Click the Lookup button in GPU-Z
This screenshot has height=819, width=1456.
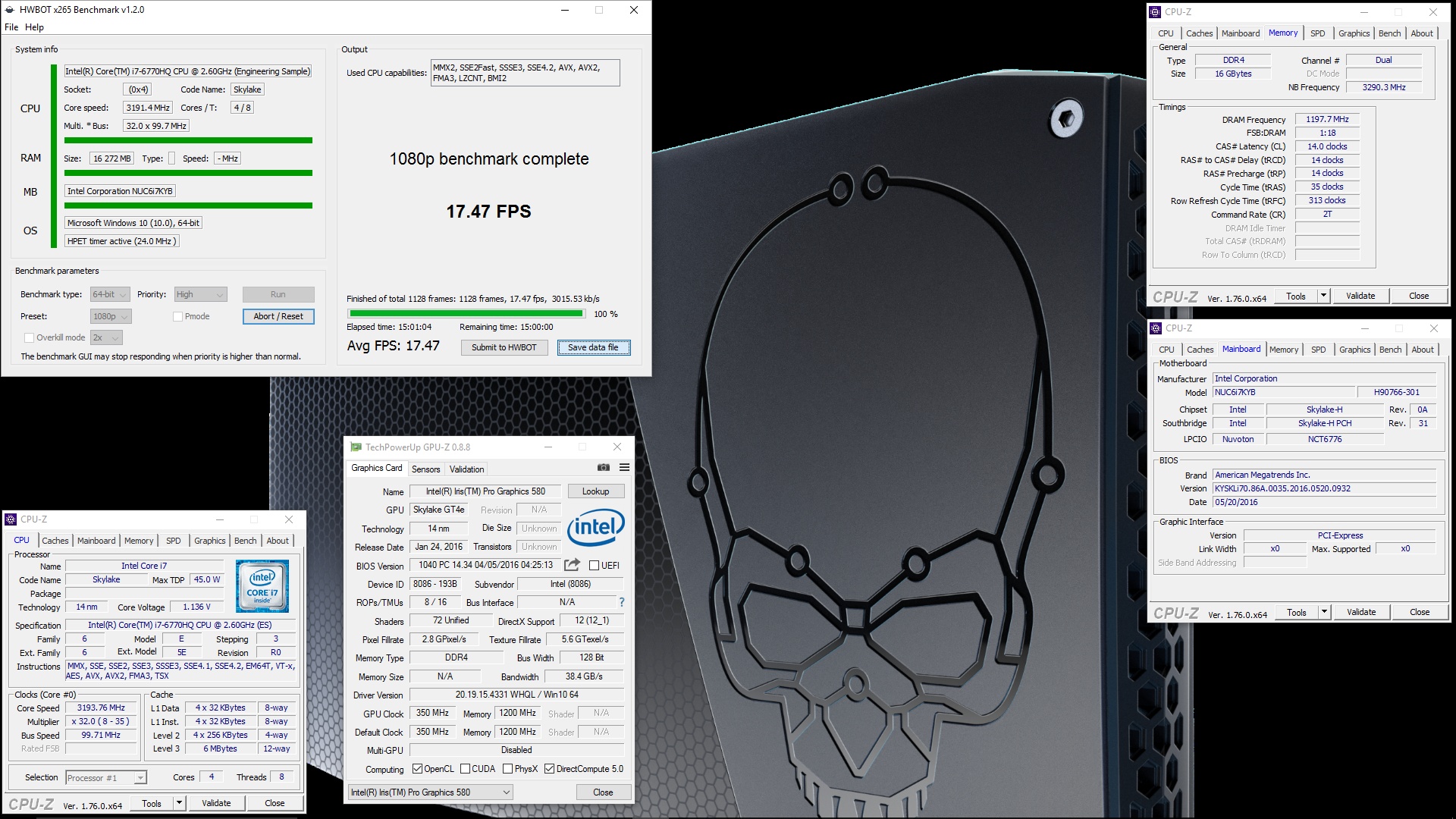[x=596, y=491]
